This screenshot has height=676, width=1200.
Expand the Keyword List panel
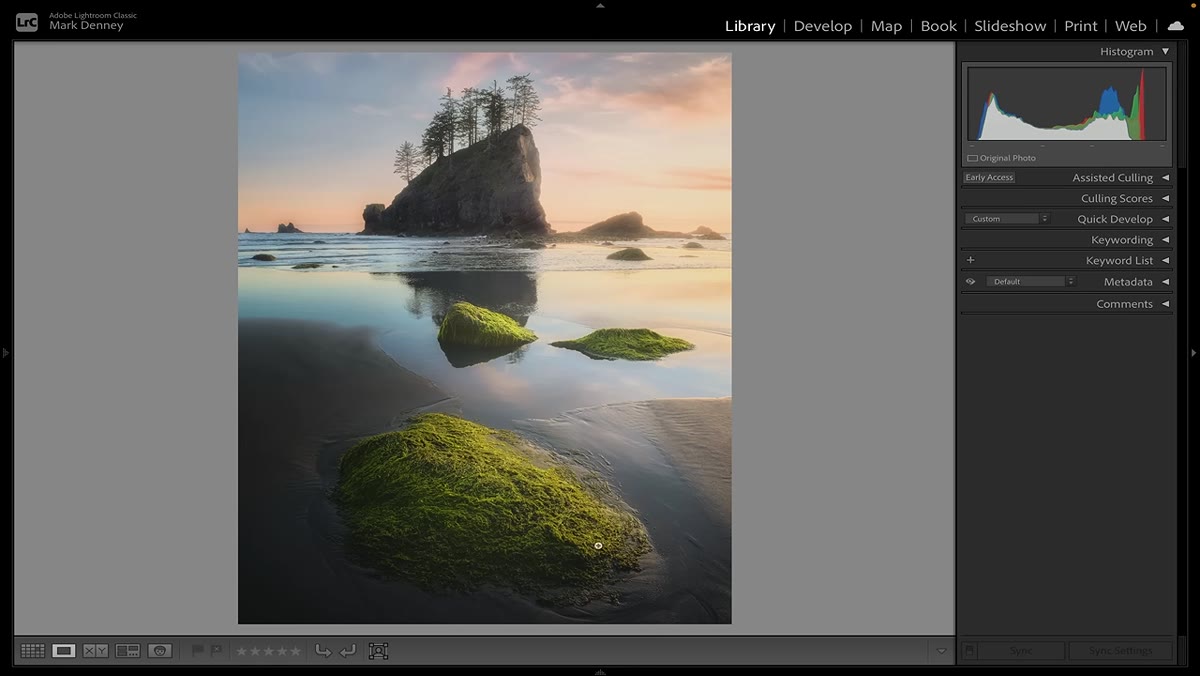pos(1165,260)
